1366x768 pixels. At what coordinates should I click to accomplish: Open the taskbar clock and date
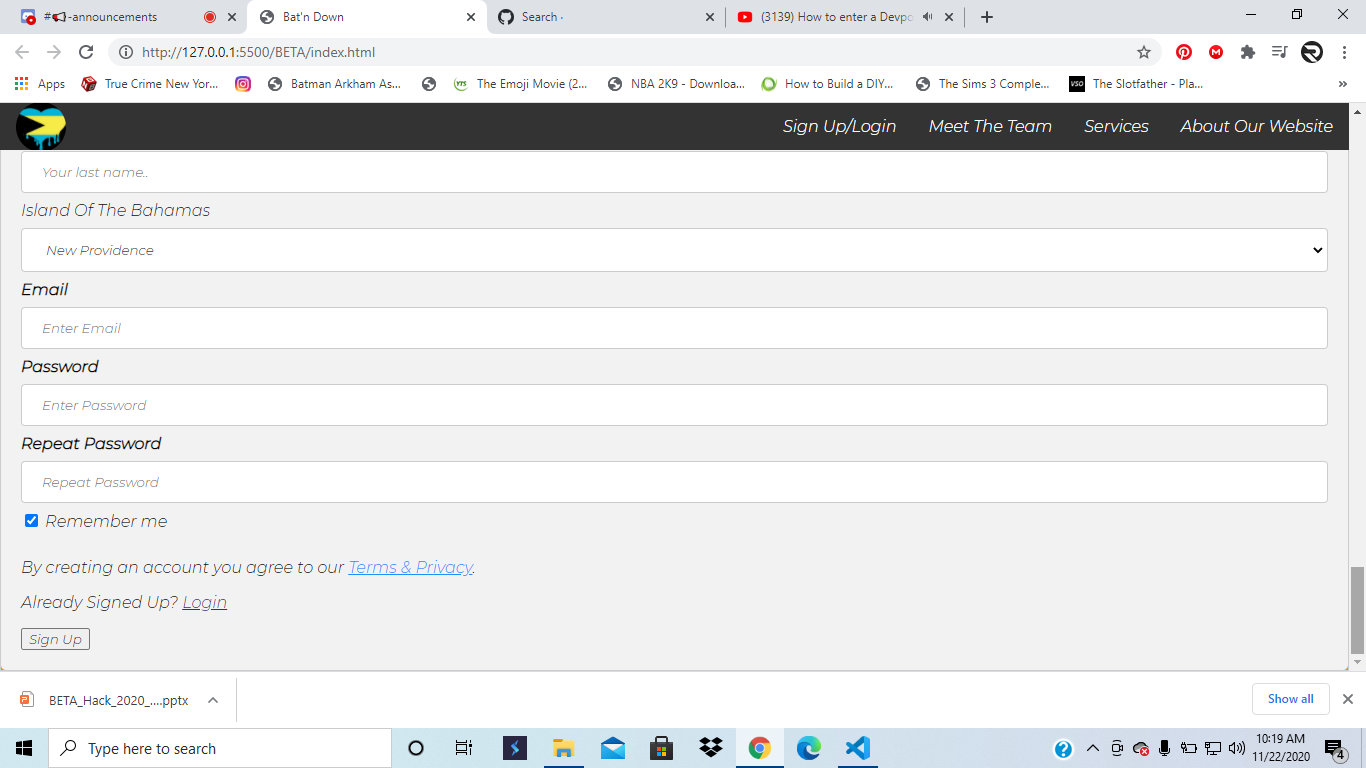pyautogui.click(x=1280, y=748)
